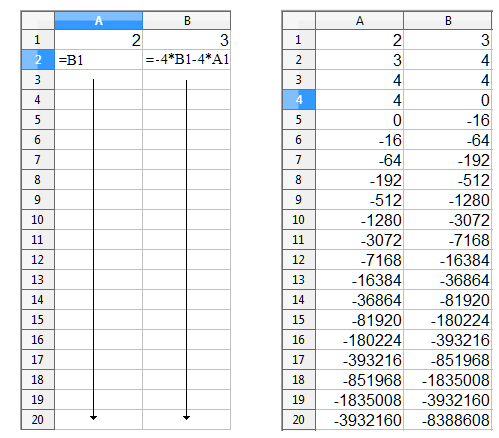This screenshot has height=438, width=499.
Task: Select right sheet cell A20 showing -3932160
Action: [x=359, y=420]
